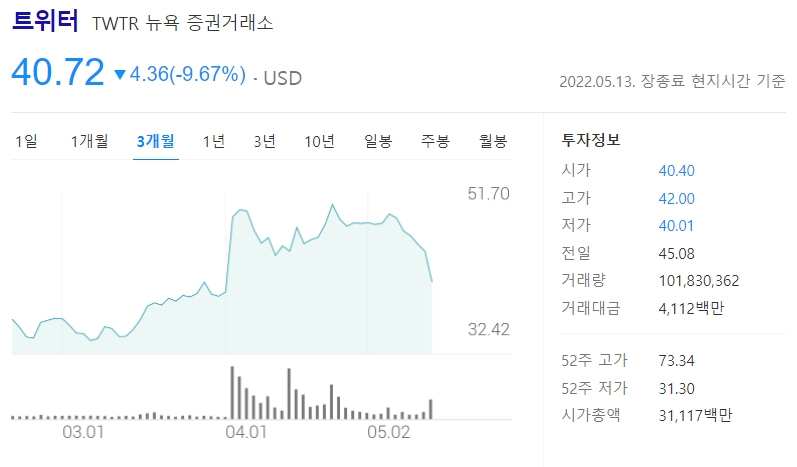
Task: Click the 05.02 date marker on chart axis
Action: (x=389, y=432)
